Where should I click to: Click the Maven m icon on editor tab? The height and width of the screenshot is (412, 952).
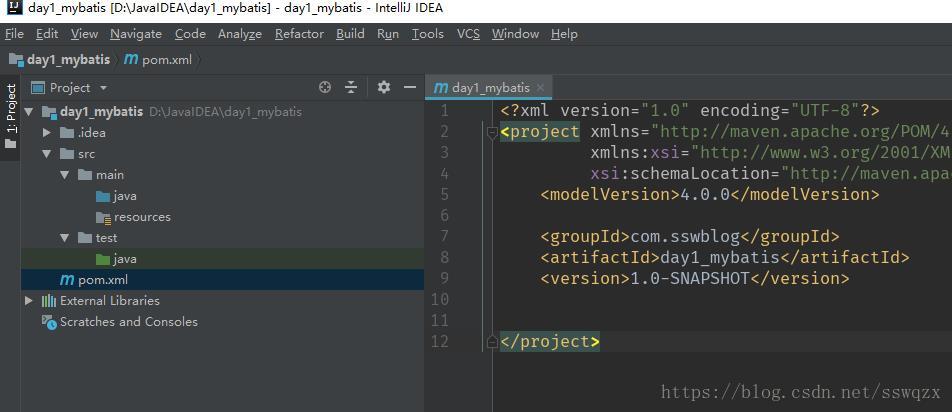[x=440, y=88]
